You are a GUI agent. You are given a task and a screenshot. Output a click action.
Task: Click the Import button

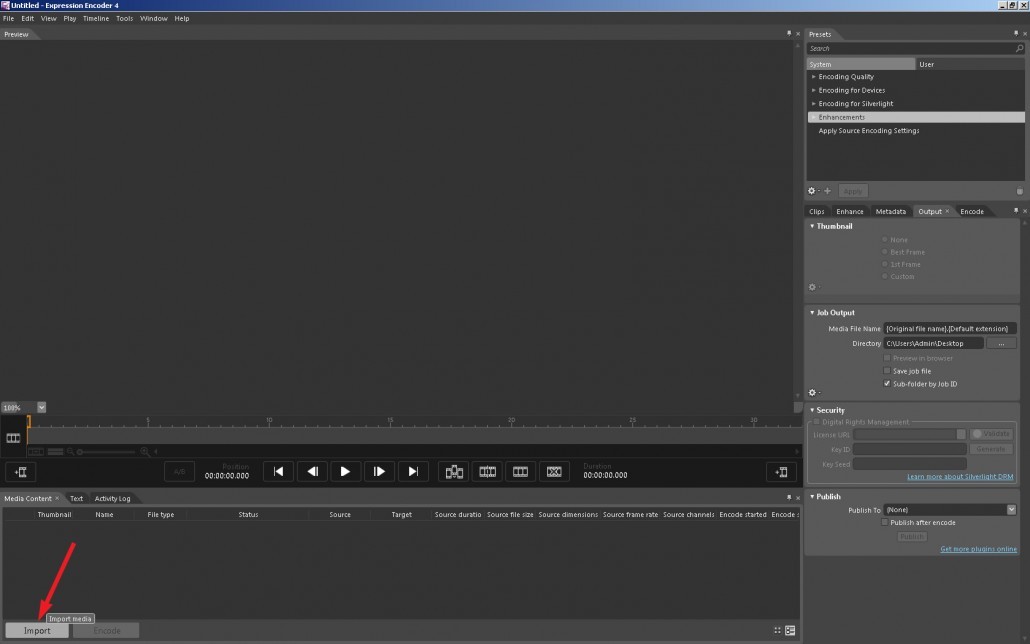(x=37, y=631)
